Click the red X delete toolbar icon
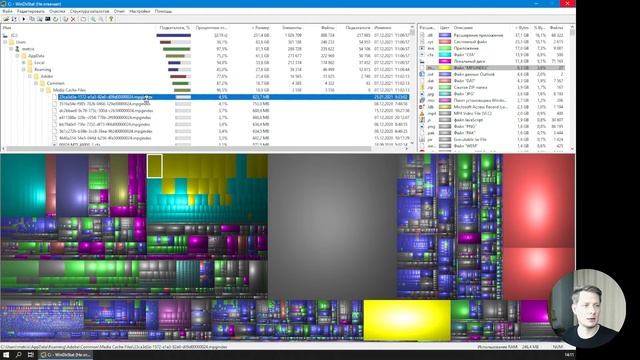Screen dimensions: 640x360 tap(73, 19)
